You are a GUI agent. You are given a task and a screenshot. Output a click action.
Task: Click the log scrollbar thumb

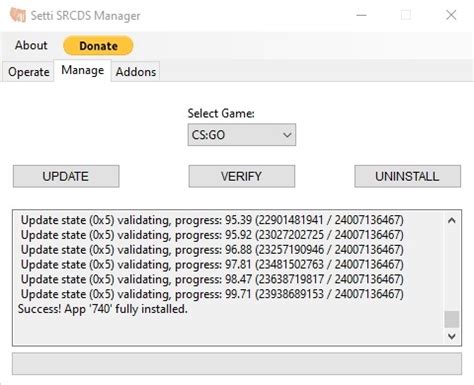click(452, 319)
